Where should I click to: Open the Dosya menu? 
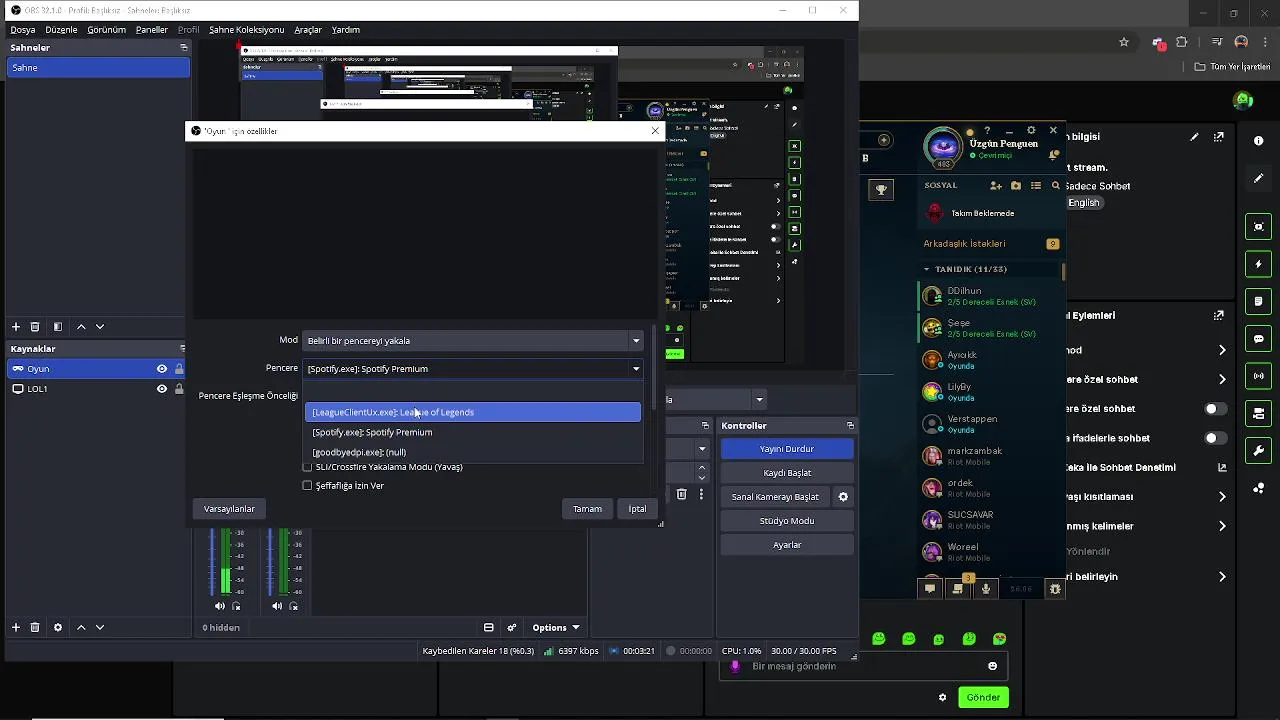point(23,30)
